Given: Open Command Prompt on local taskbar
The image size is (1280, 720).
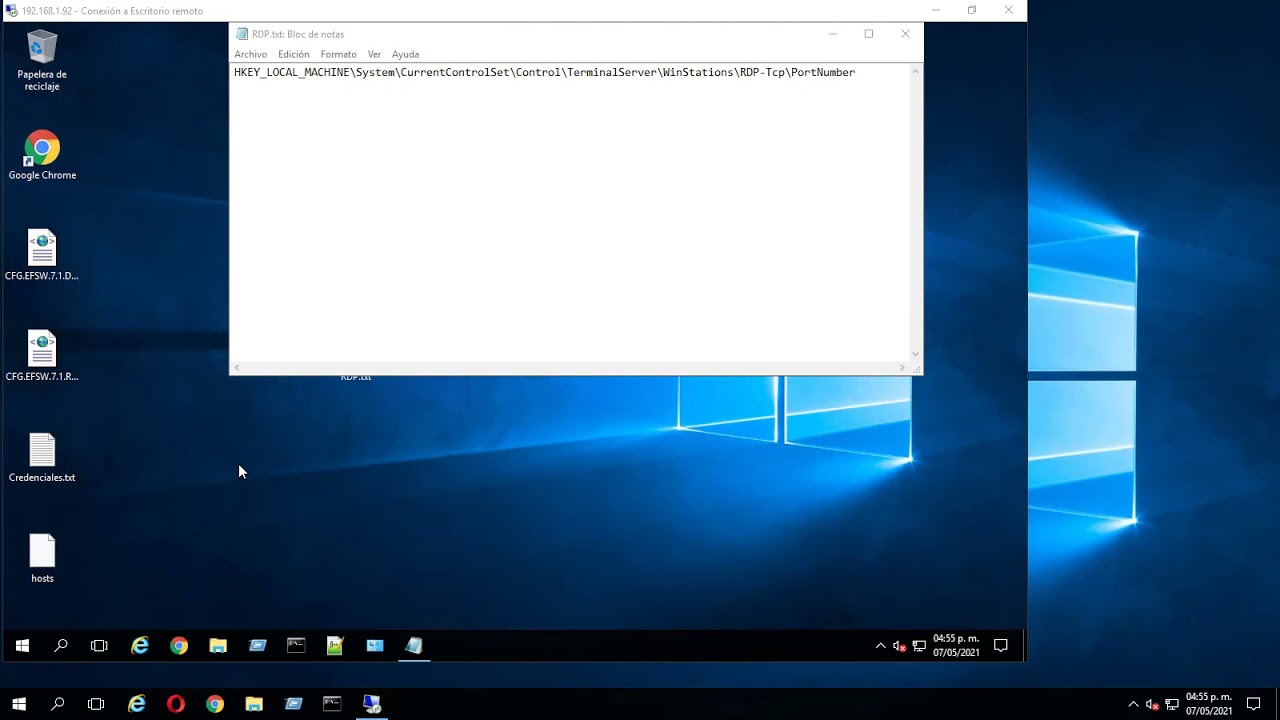Looking at the screenshot, I should pos(332,704).
